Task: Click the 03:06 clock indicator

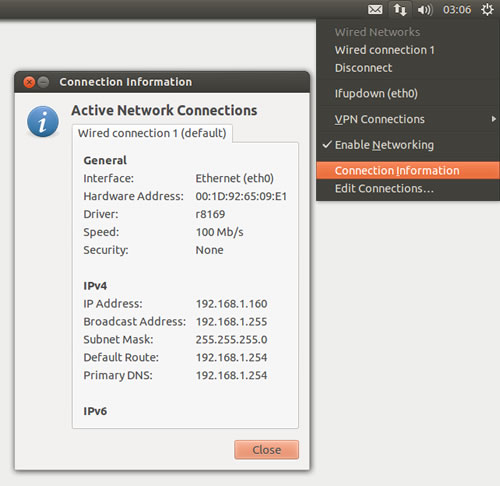Action: (457, 10)
